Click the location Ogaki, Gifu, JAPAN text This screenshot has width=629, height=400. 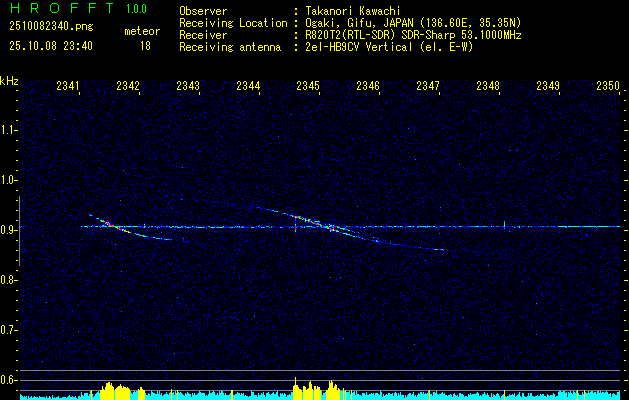coord(413,23)
